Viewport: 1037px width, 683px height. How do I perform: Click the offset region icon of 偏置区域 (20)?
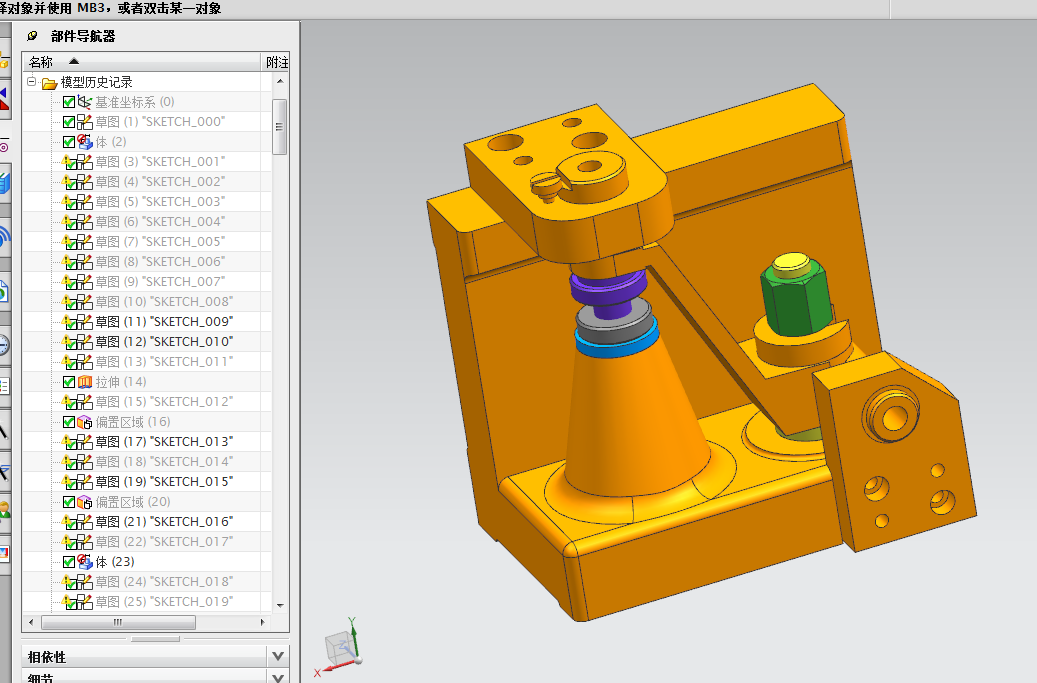coord(85,502)
